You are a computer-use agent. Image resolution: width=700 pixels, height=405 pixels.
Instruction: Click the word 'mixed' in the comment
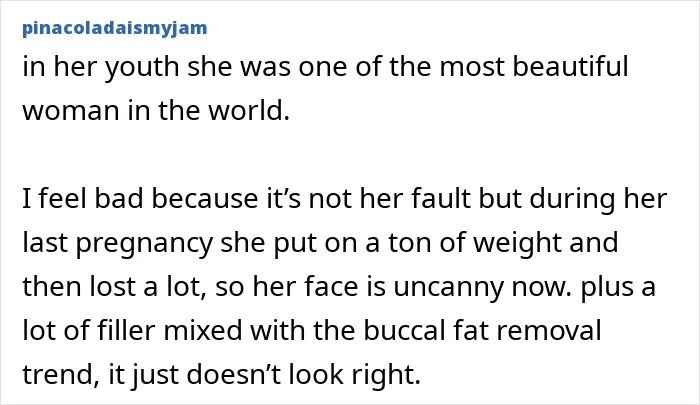202,330
